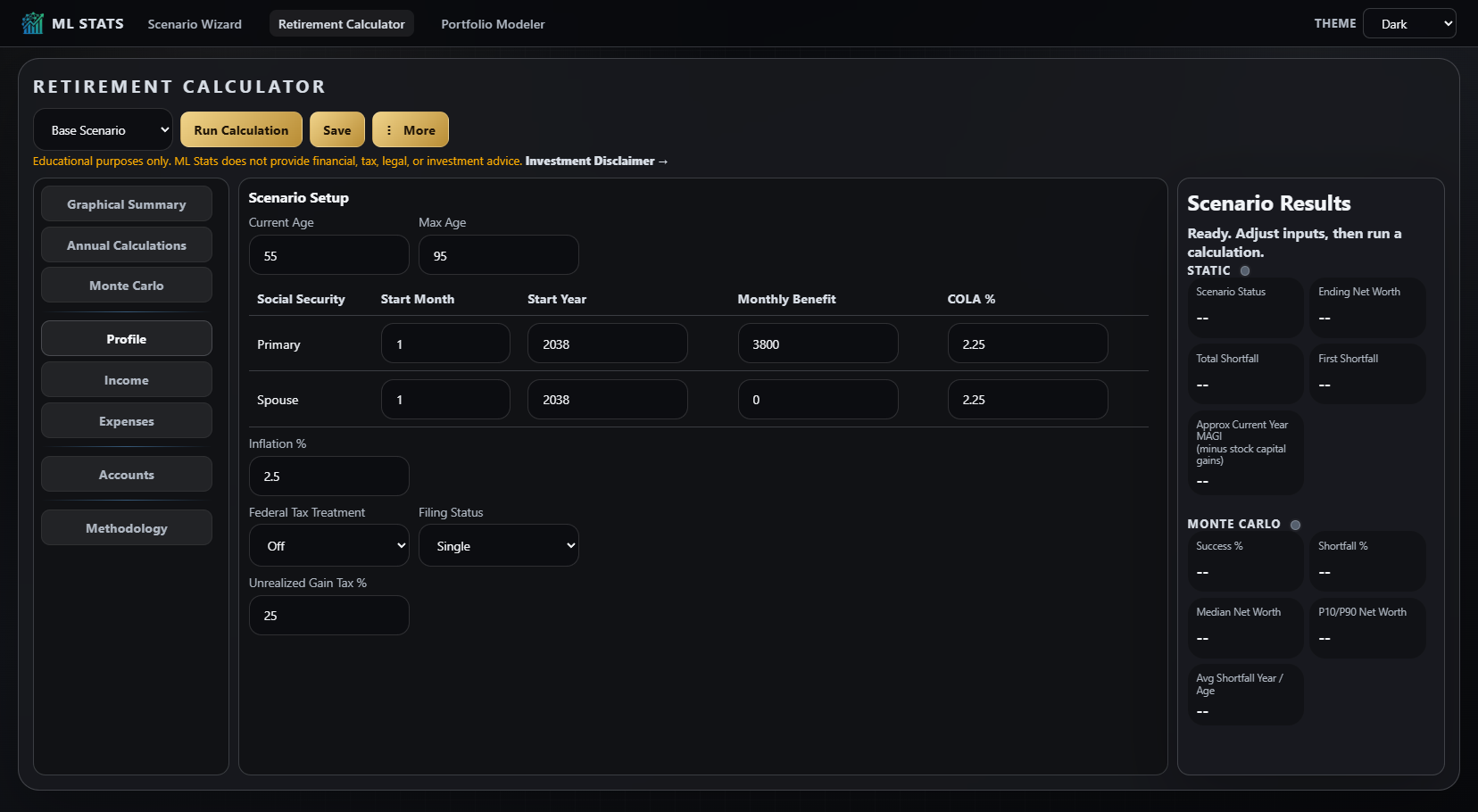Follow the Investment Disclaimer link
Viewport: 1478px width, 812px height.
pos(595,162)
